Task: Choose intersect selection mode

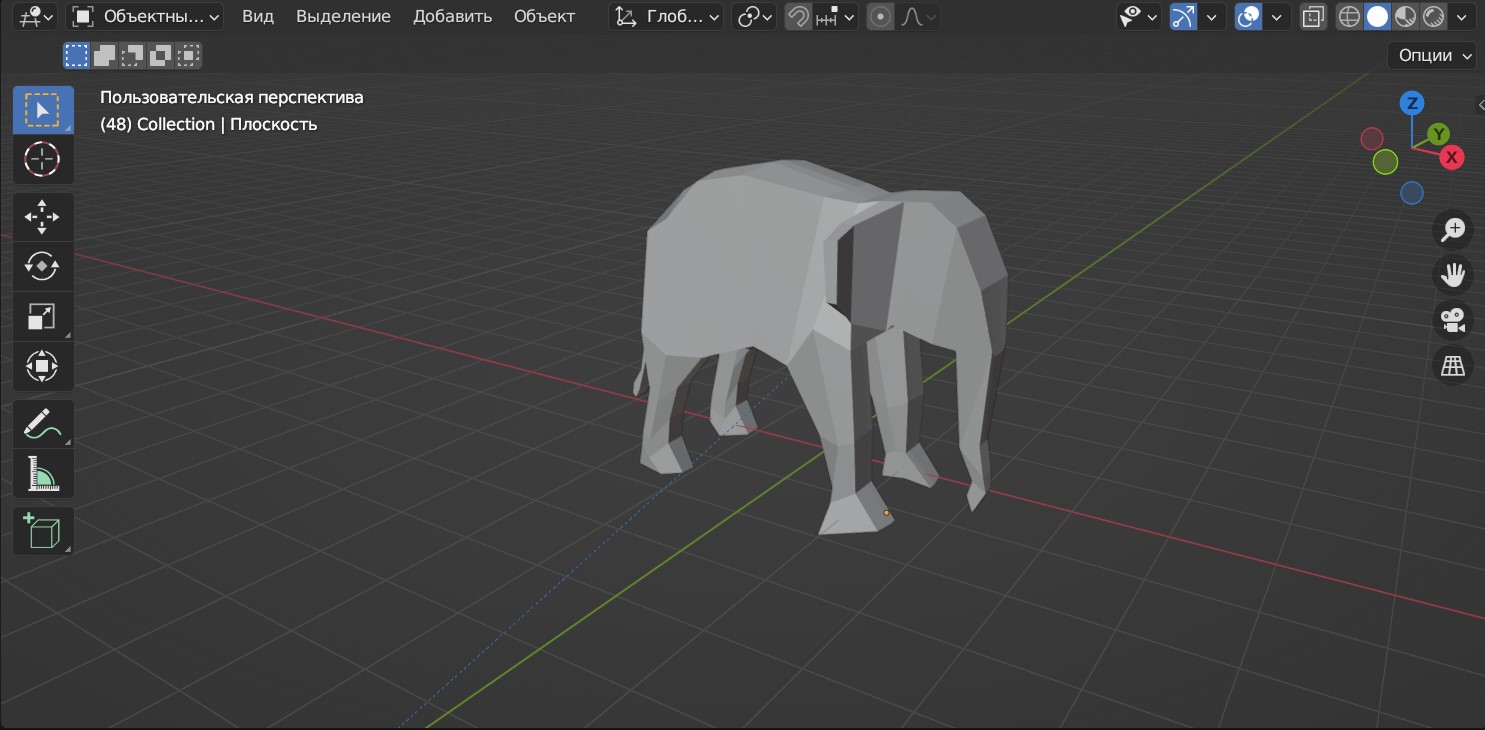Action: [188, 55]
